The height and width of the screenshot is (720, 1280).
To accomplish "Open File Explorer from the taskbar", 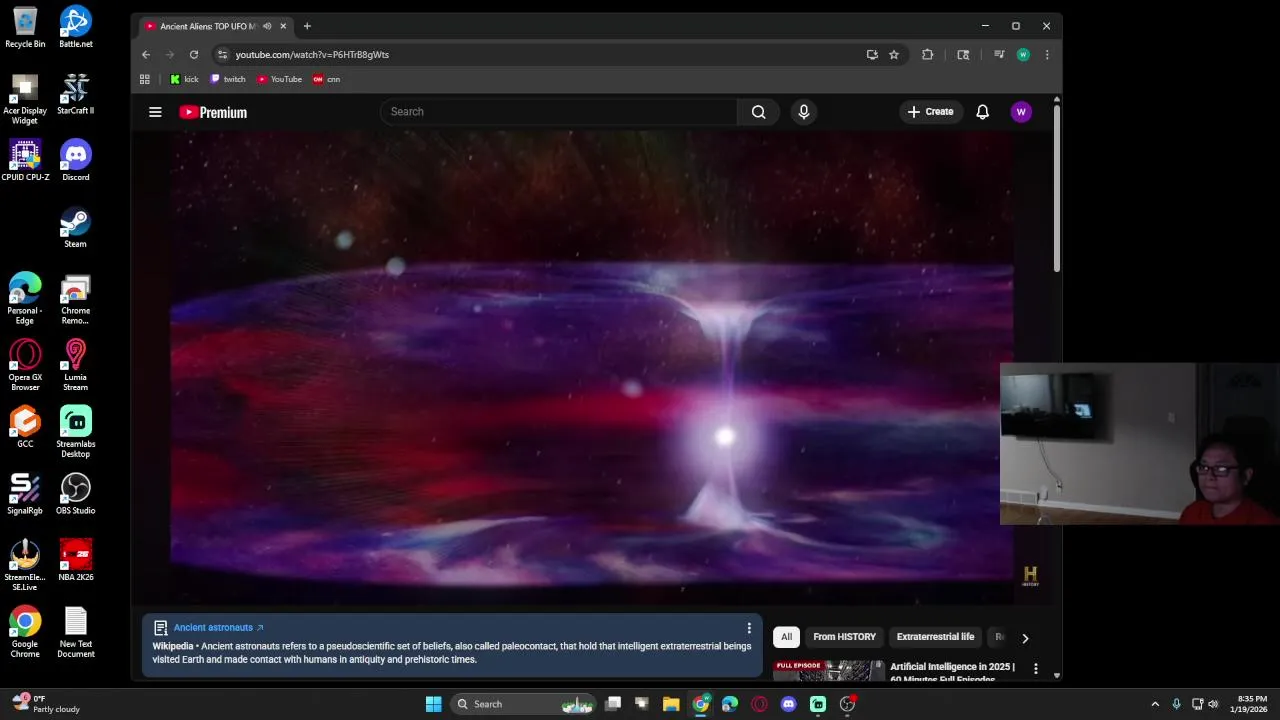I will point(671,704).
